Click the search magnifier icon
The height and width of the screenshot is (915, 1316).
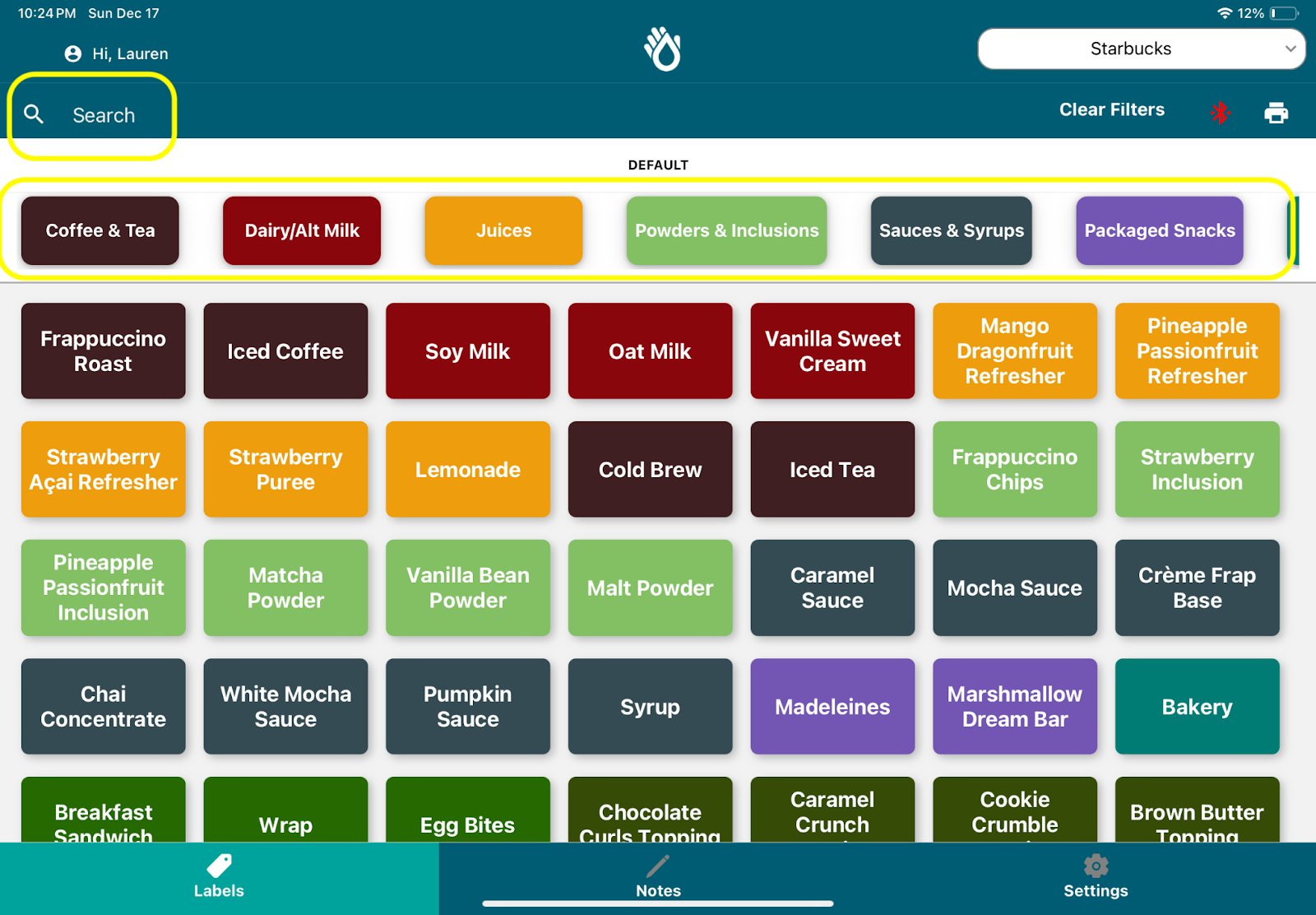34,114
